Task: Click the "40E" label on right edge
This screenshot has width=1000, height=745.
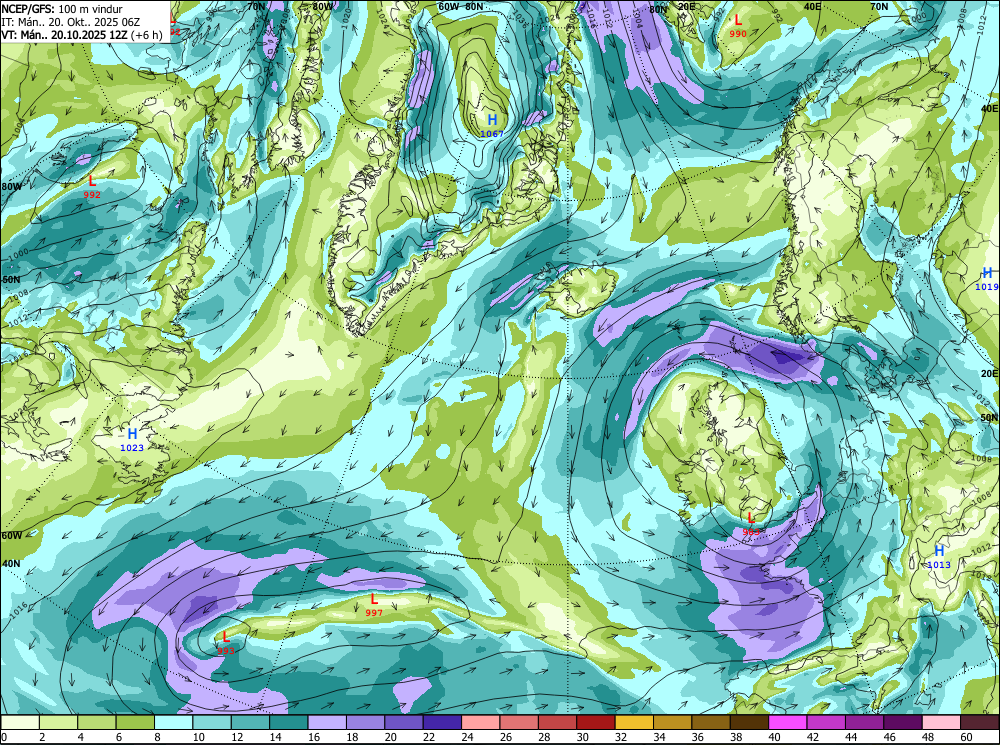Action: (990, 109)
